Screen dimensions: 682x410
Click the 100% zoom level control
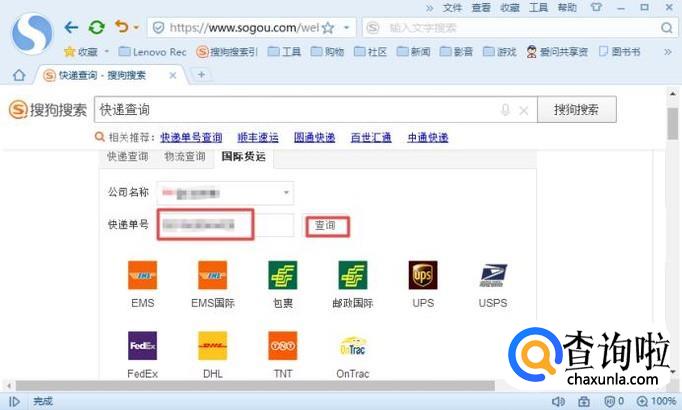pos(656,401)
